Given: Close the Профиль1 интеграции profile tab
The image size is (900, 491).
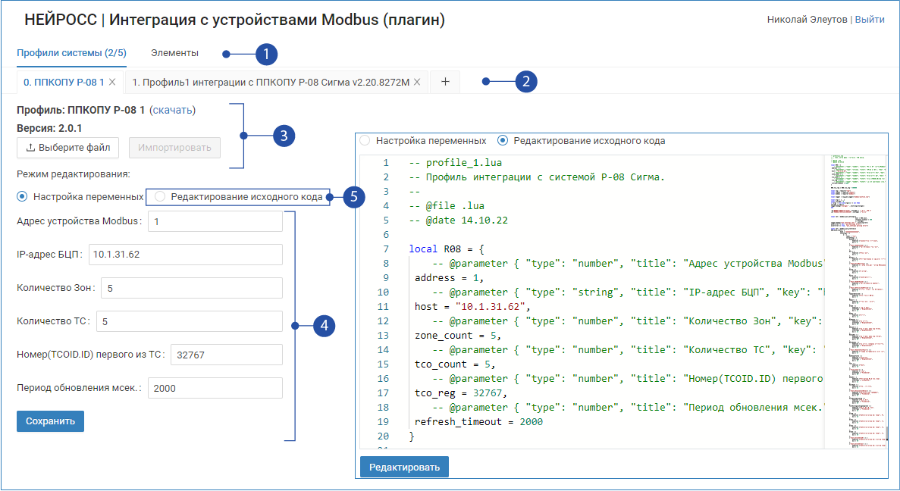Looking at the screenshot, I should coord(417,82).
